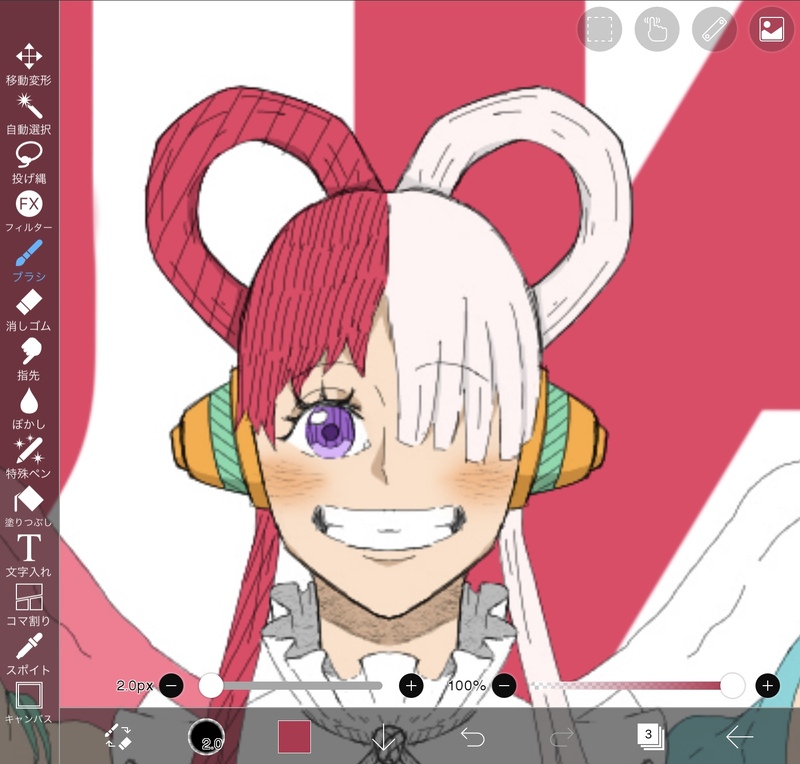Screen dimensions: 800x764
Task: Select the コマ割り frame divider tool
Action: 29,605
